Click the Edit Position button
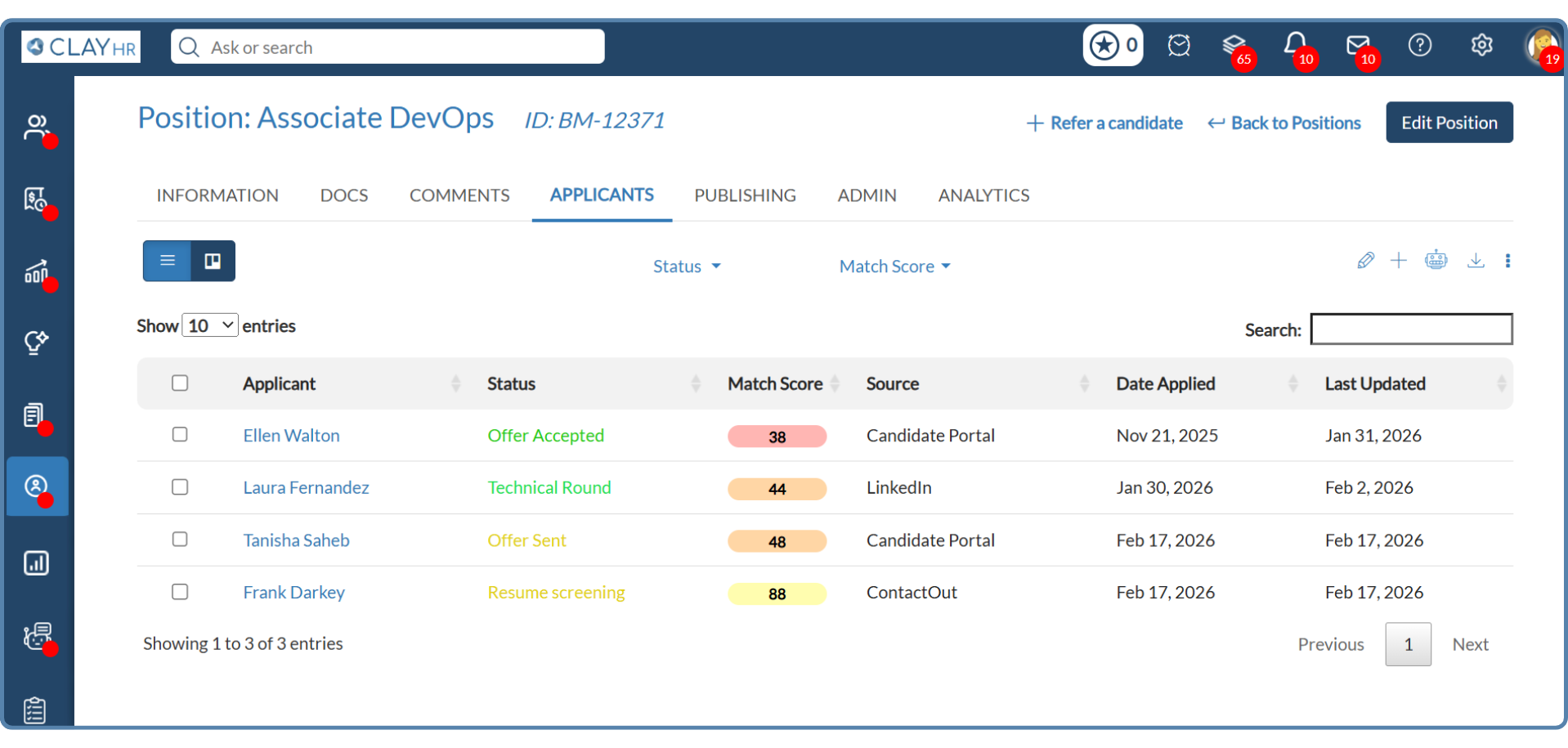This screenshot has height=748, width=1568. click(1449, 123)
